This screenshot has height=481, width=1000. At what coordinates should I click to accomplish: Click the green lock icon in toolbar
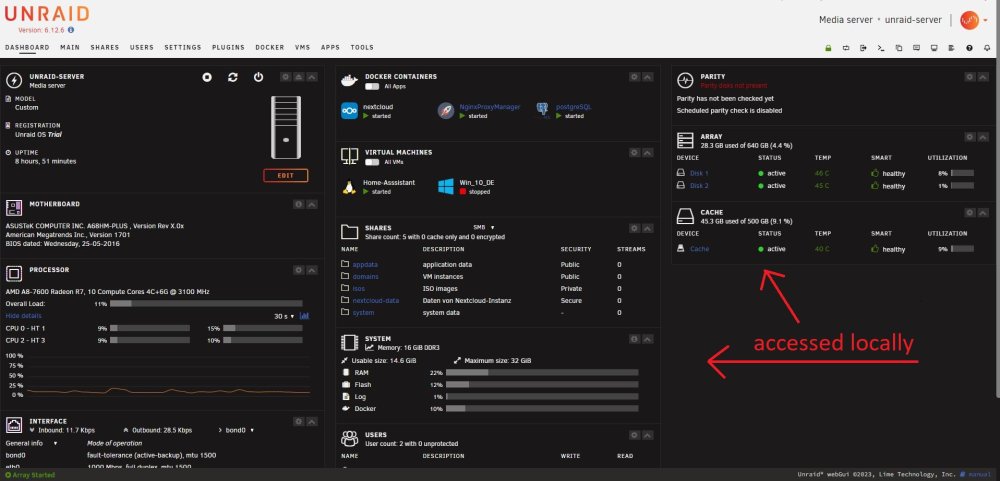click(828, 48)
